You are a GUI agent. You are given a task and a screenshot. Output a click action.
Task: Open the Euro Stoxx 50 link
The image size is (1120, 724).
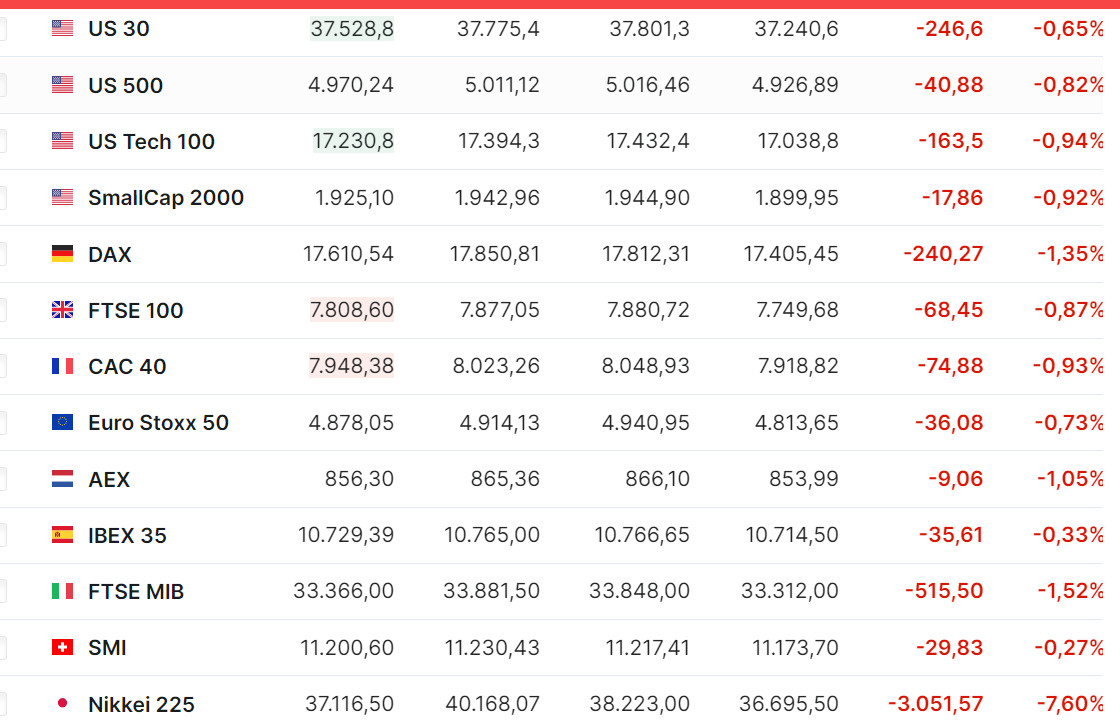click(158, 423)
